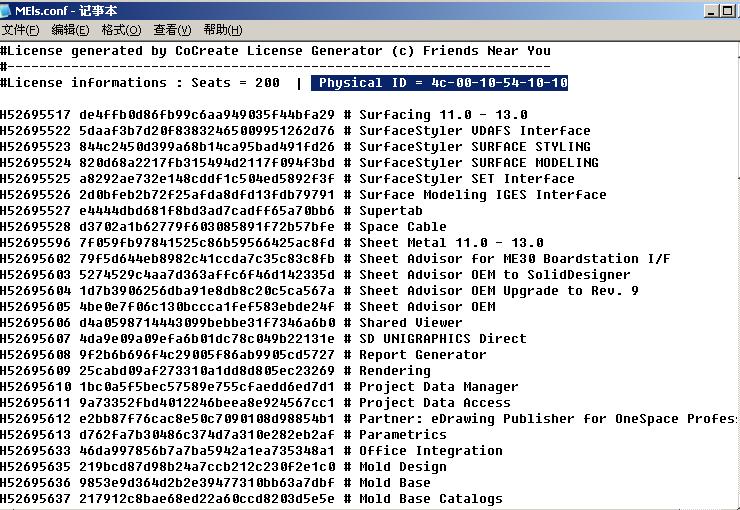
Task: Click license code H52695517
Action: [x=35, y=115]
